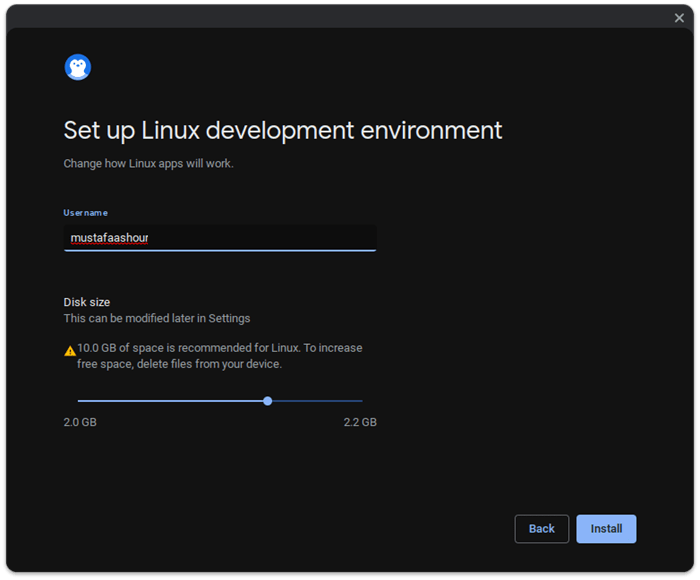Screen dimensions: 700x580
Task: Click the yellow disk space warning icon
Action: point(70,351)
